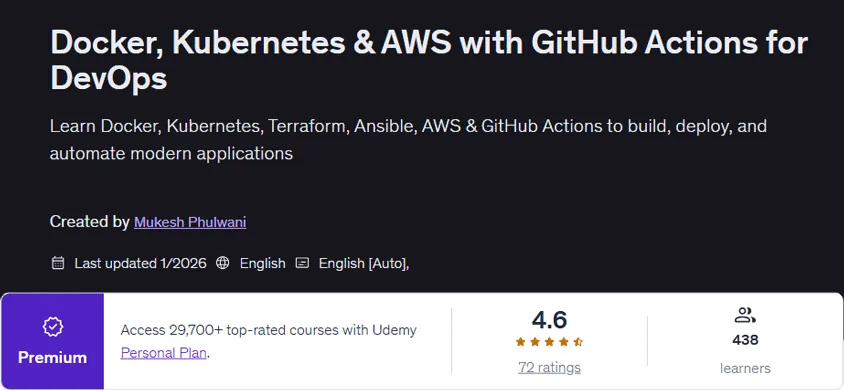Screen dimensions: 844x390
Task: Click the learners people icon
Action: 745,315
